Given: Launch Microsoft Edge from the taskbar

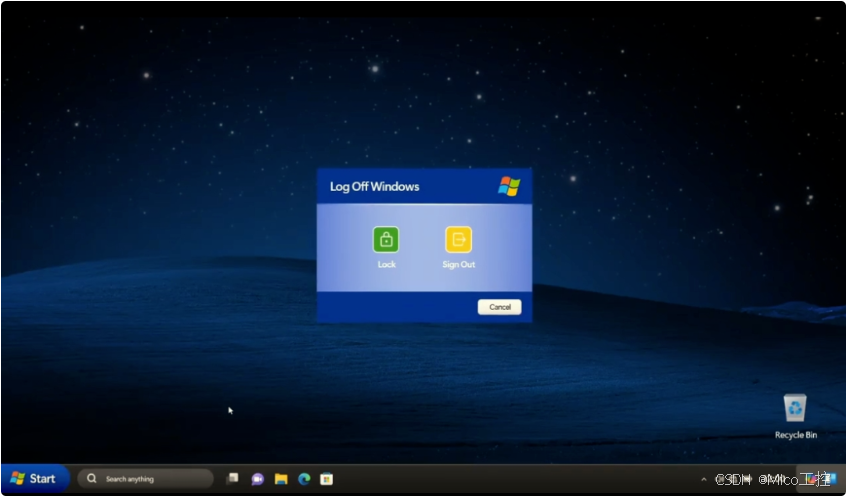Looking at the screenshot, I should point(304,479).
